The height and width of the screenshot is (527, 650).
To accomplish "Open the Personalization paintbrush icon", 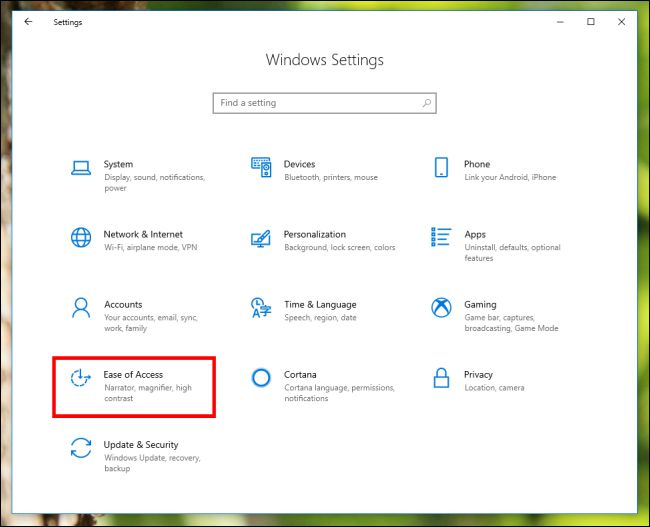I will coord(261,238).
